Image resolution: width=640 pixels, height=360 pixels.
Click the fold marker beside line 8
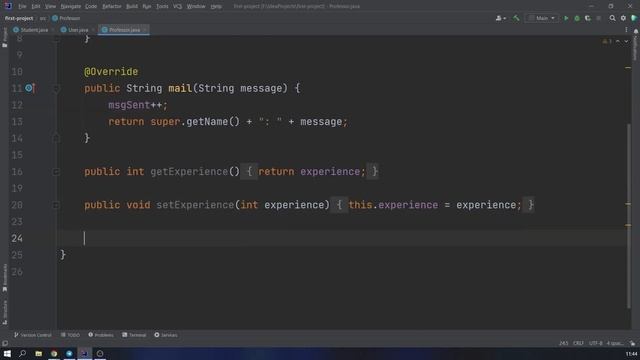click(x=56, y=39)
